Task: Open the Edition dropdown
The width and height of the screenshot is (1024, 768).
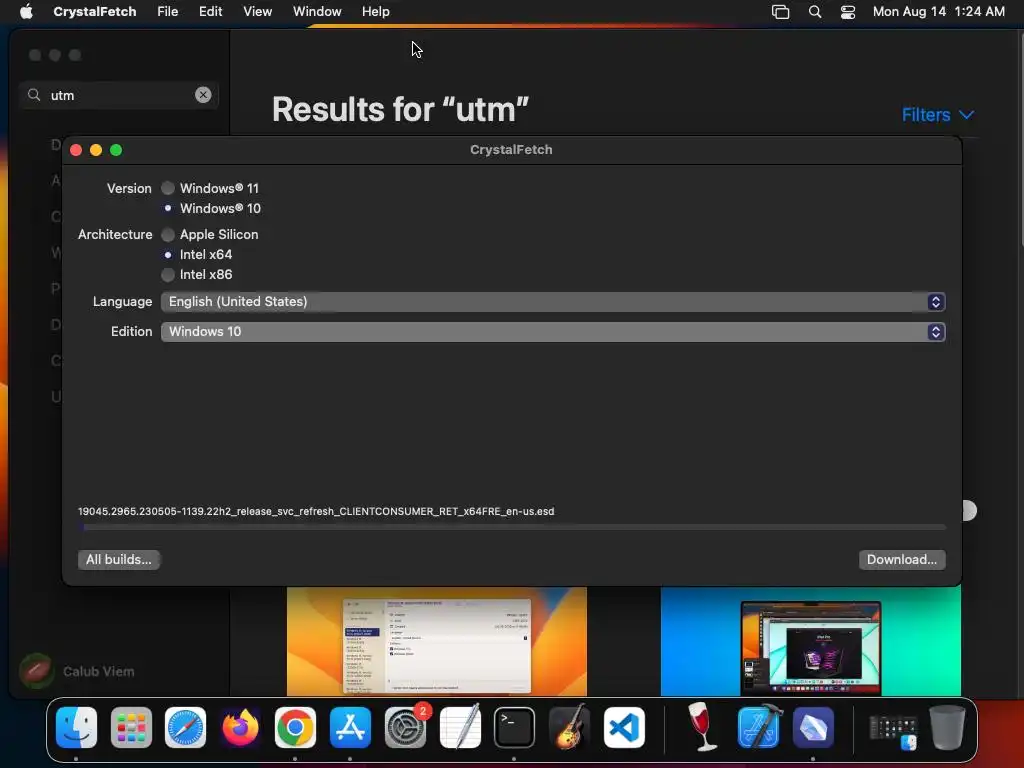Action: 553,332
